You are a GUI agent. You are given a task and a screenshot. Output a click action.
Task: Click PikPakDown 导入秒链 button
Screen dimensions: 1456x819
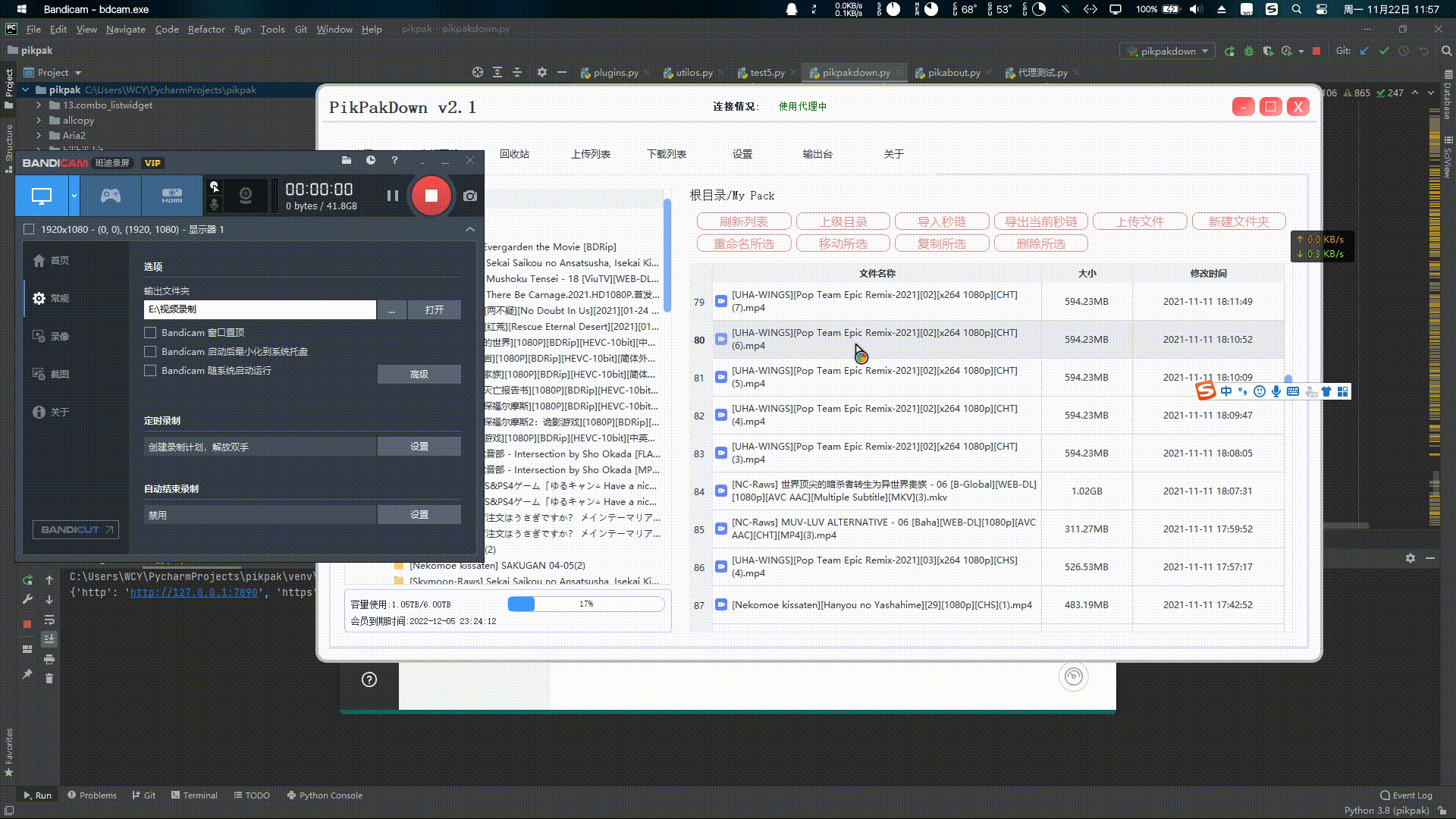click(942, 221)
